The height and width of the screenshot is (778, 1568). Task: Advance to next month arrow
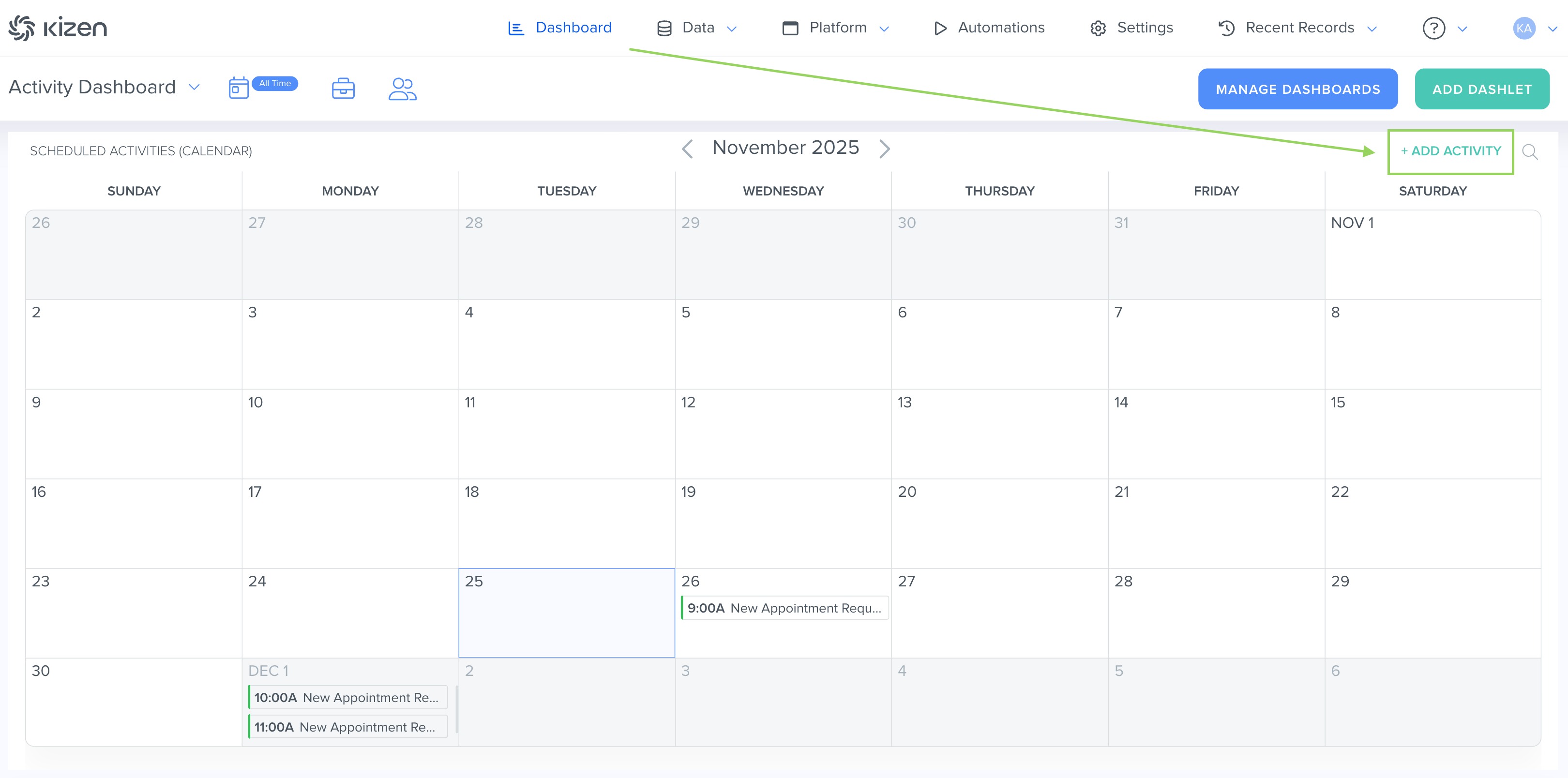885,149
